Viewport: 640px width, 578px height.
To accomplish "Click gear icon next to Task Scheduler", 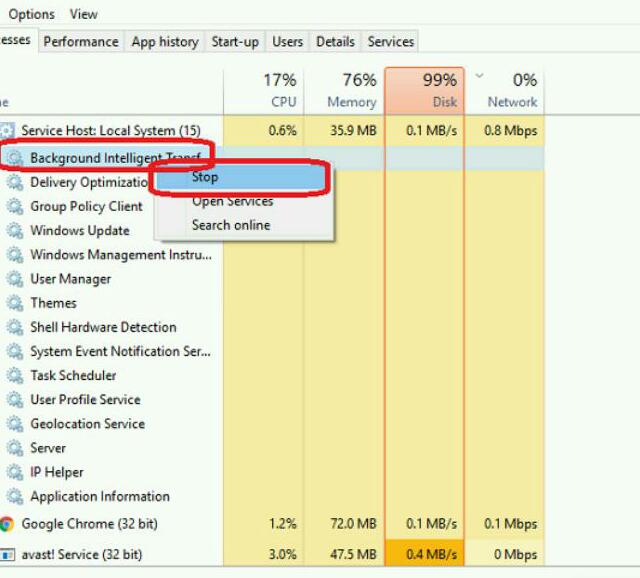I will click(15, 375).
